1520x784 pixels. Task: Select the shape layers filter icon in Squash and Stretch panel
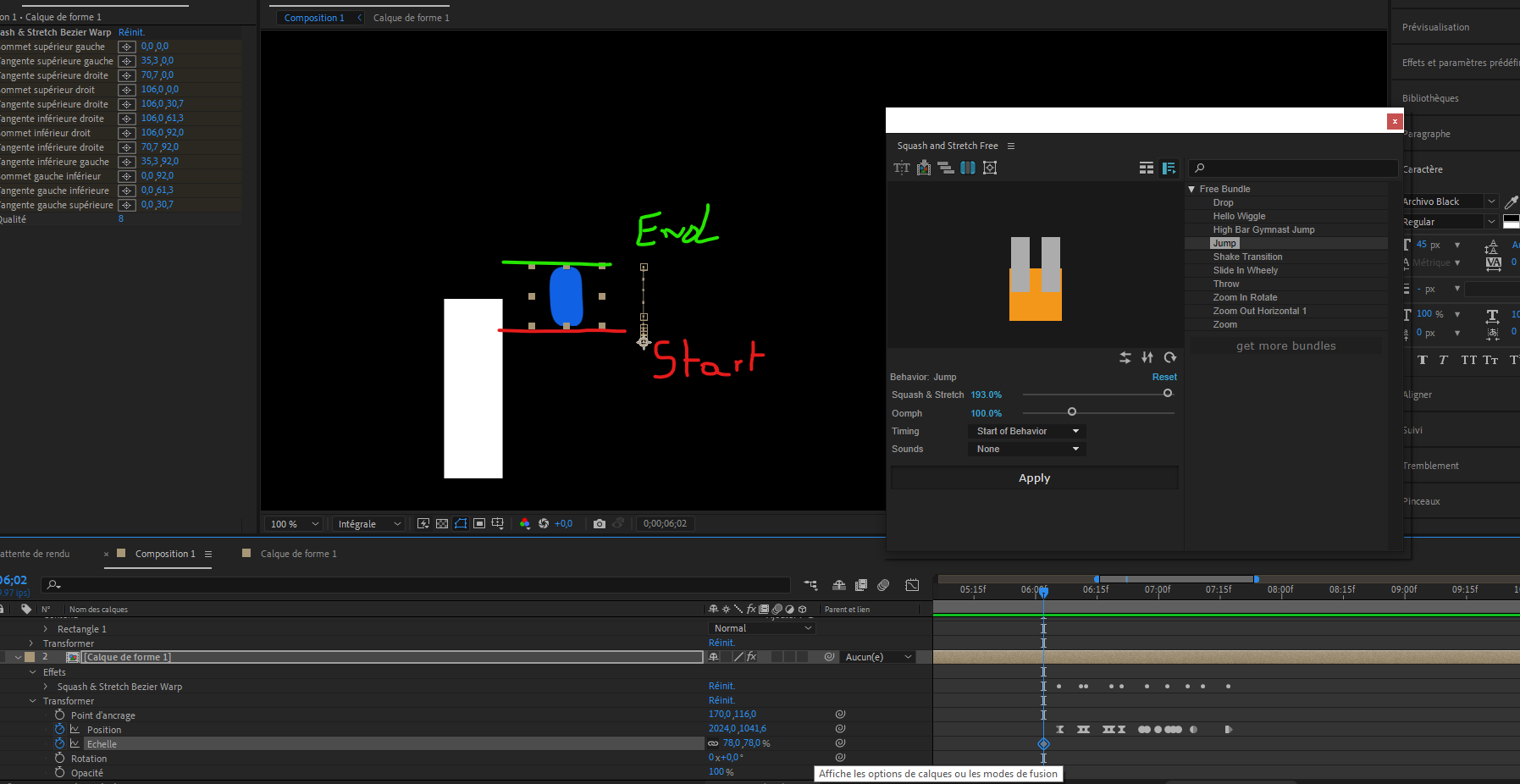(968, 168)
